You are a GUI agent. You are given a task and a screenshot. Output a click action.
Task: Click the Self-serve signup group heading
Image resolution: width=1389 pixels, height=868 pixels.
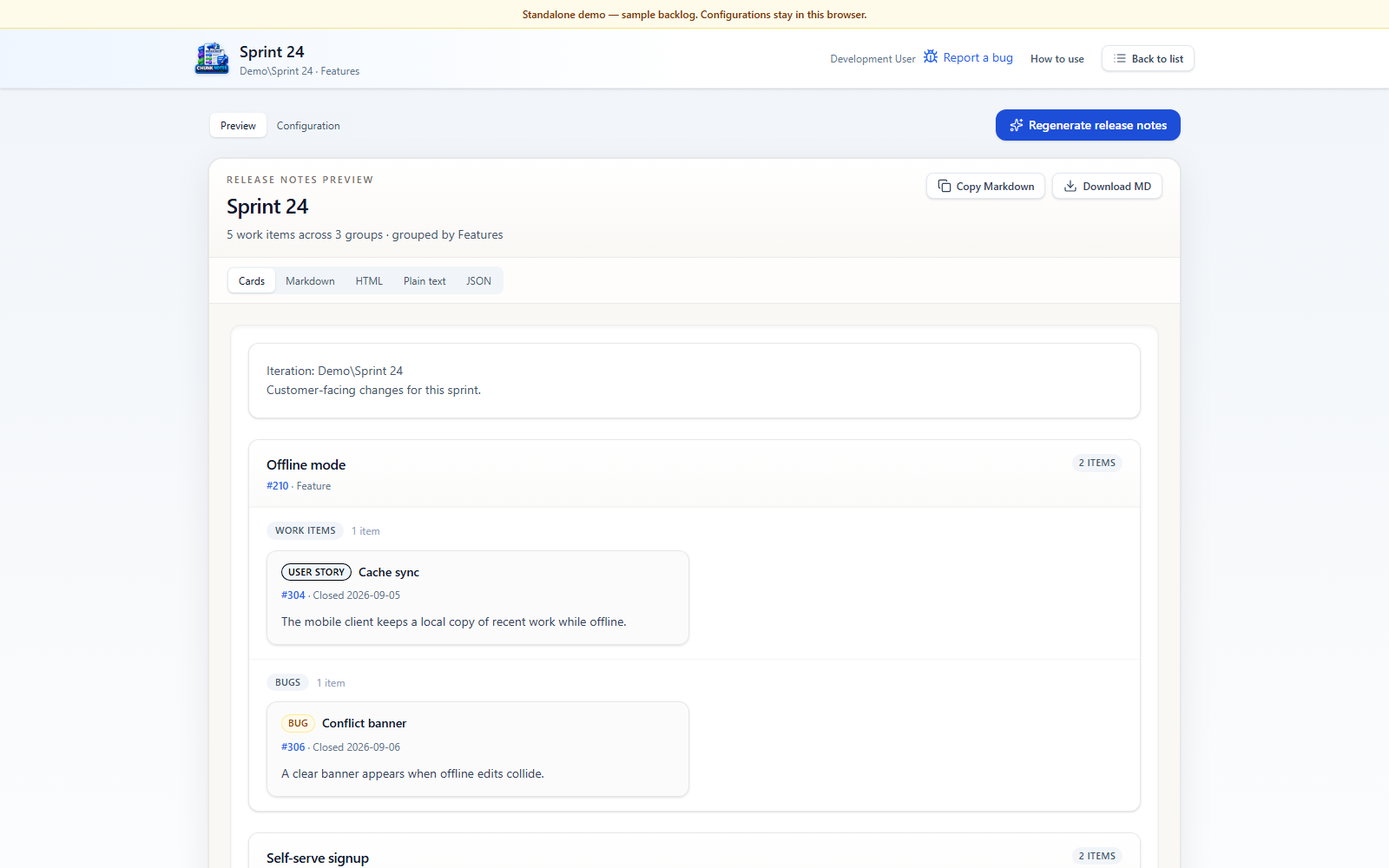point(318,858)
